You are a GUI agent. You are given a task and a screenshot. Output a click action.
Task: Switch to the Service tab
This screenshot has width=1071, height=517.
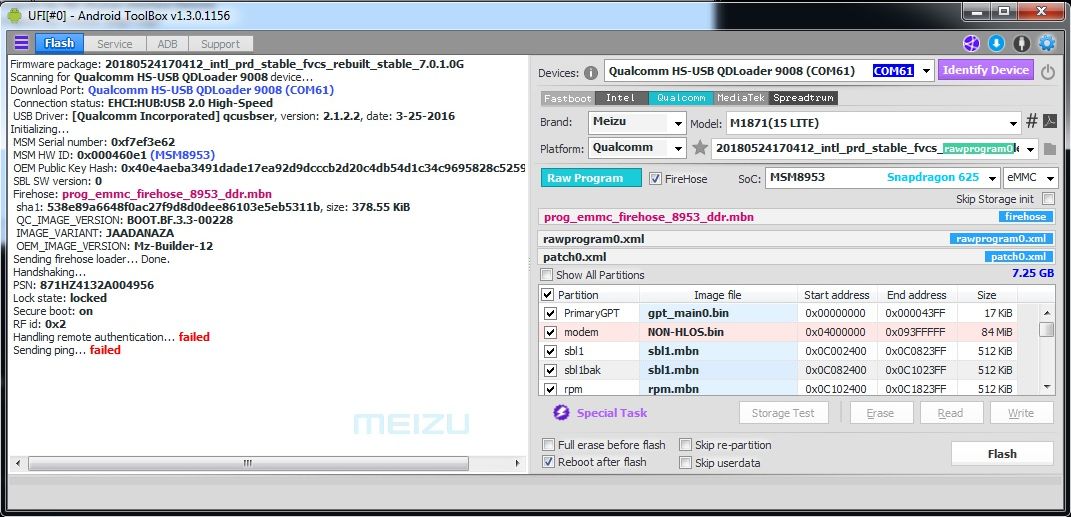(115, 44)
